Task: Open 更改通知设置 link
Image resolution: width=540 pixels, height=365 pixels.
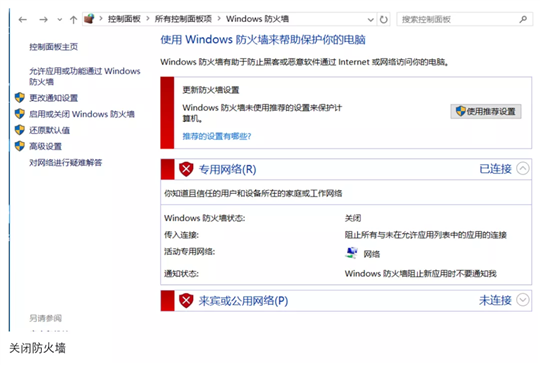Action: point(53,98)
